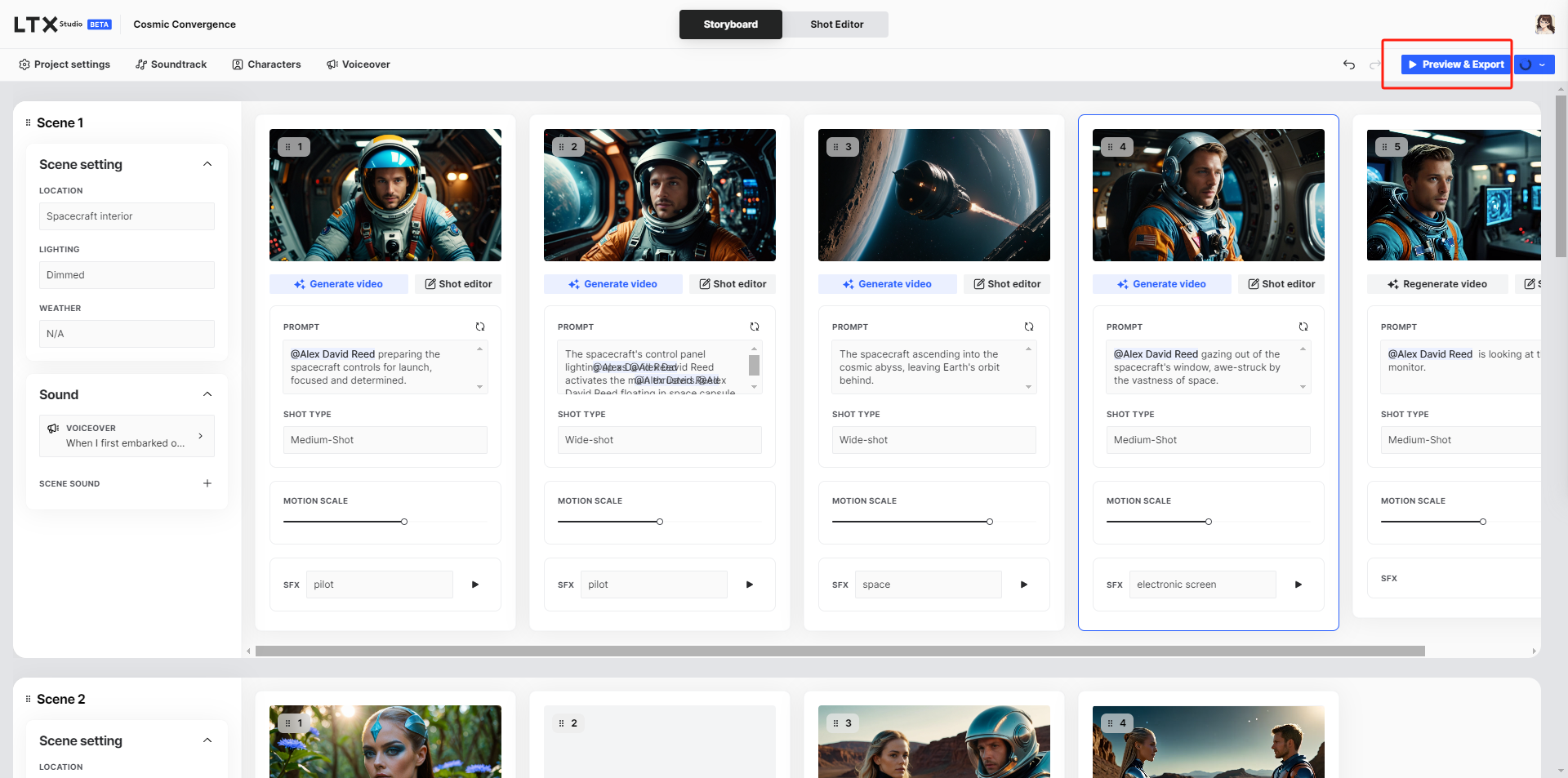The height and width of the screenshot is (778, 1568).
Task: Collapse Scene 2 Scene setting section
Action: (207, 740)
